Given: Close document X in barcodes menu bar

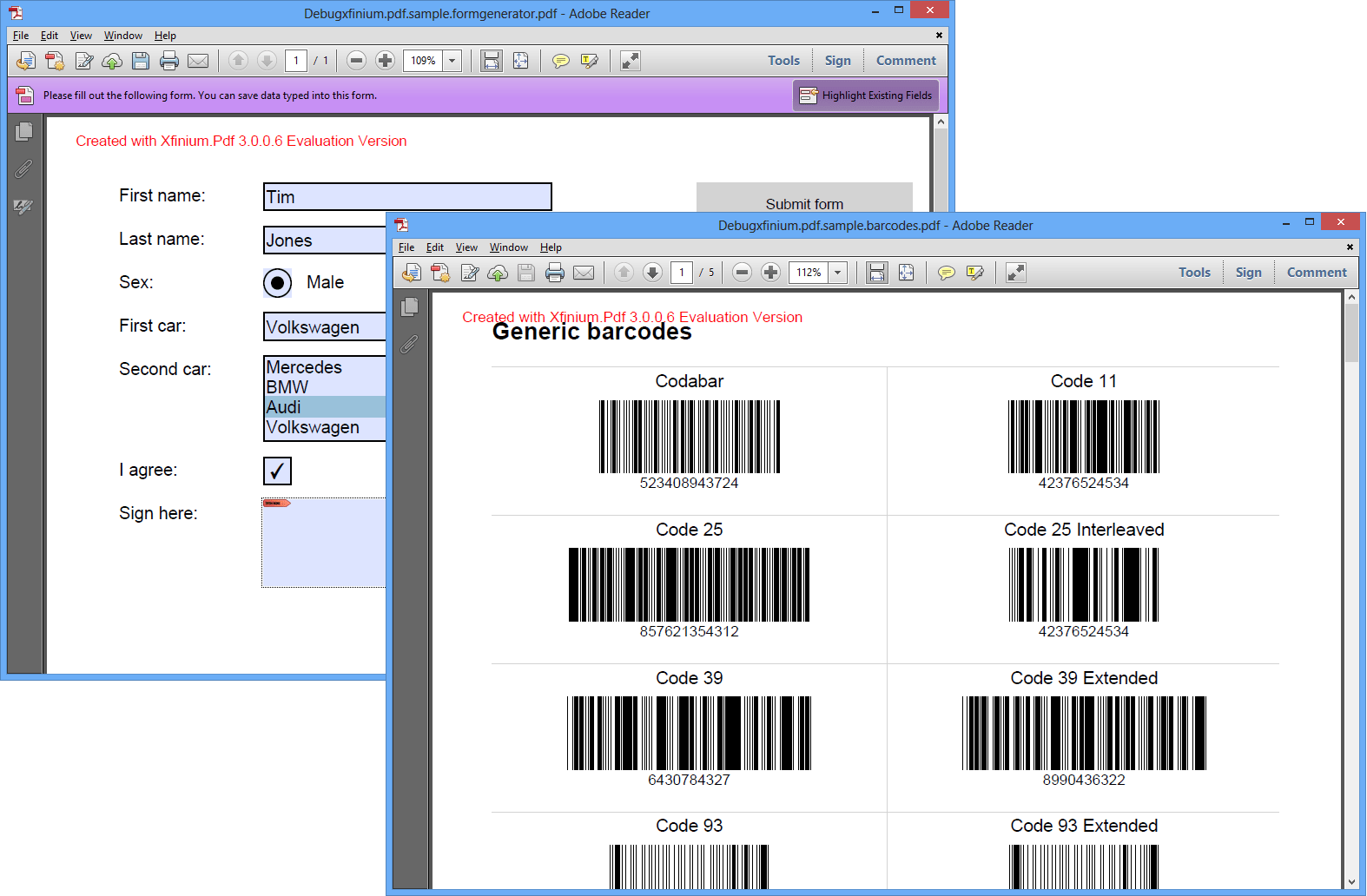Looking at the screenshot, I should coord(1350,247).
